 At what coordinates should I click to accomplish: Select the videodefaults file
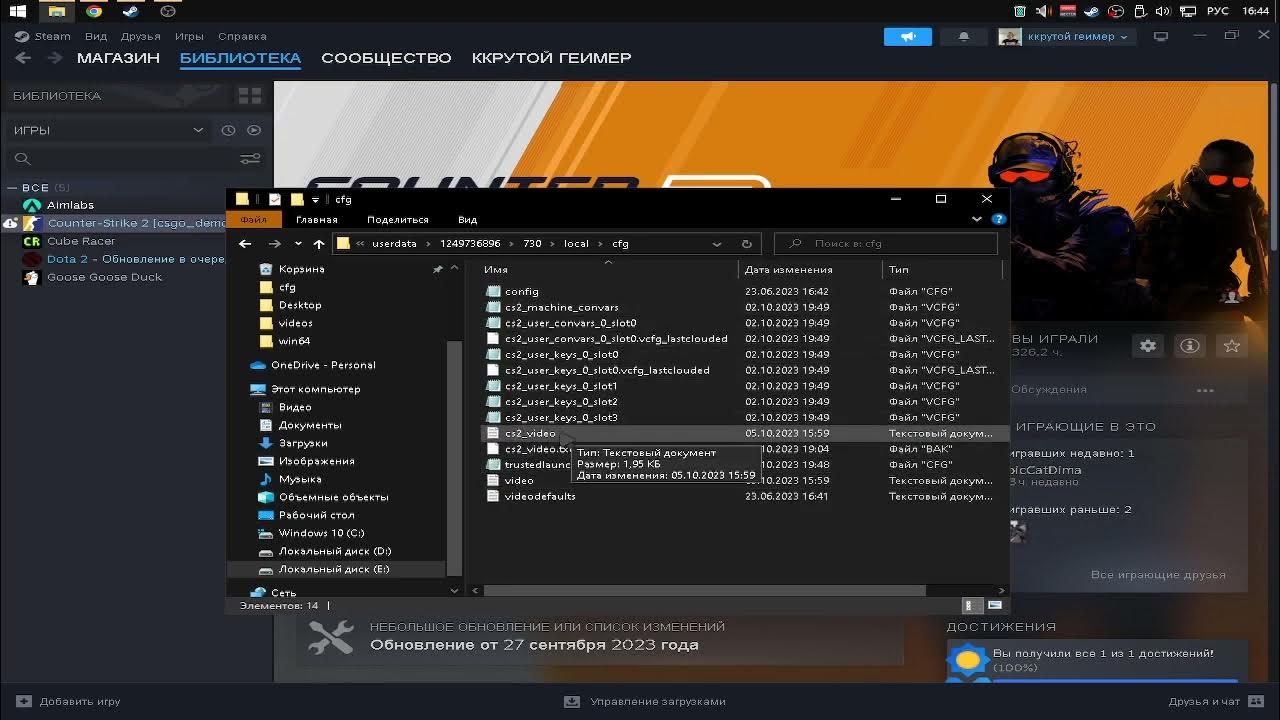(540, 496)
